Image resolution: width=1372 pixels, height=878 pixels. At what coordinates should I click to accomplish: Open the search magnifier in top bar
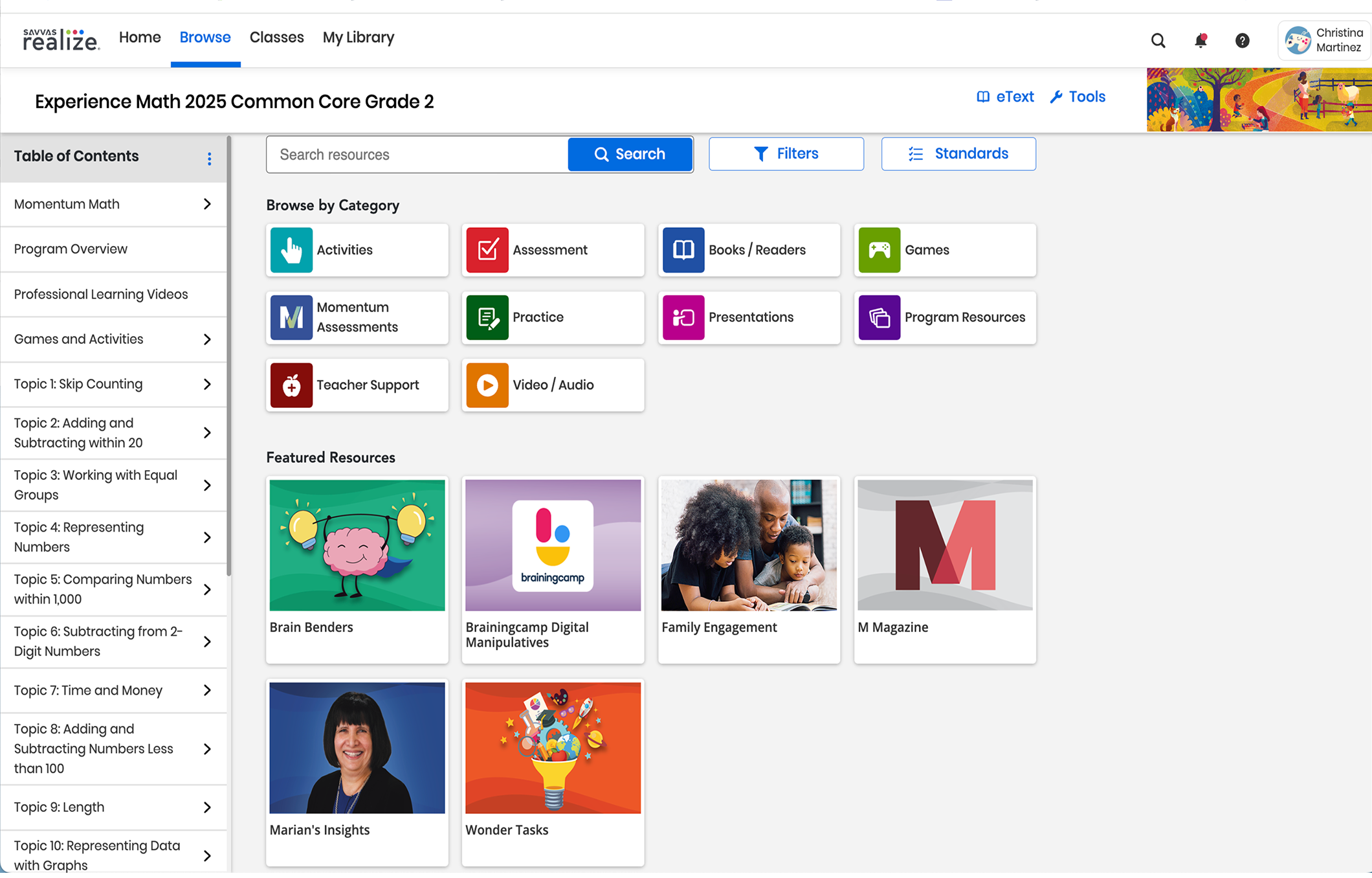coord(1158,40)
